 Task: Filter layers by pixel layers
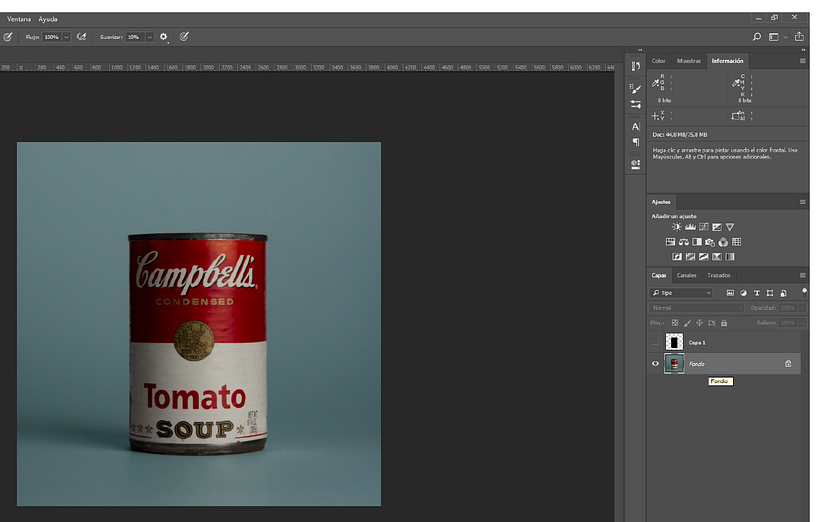(x=730, y=293)
